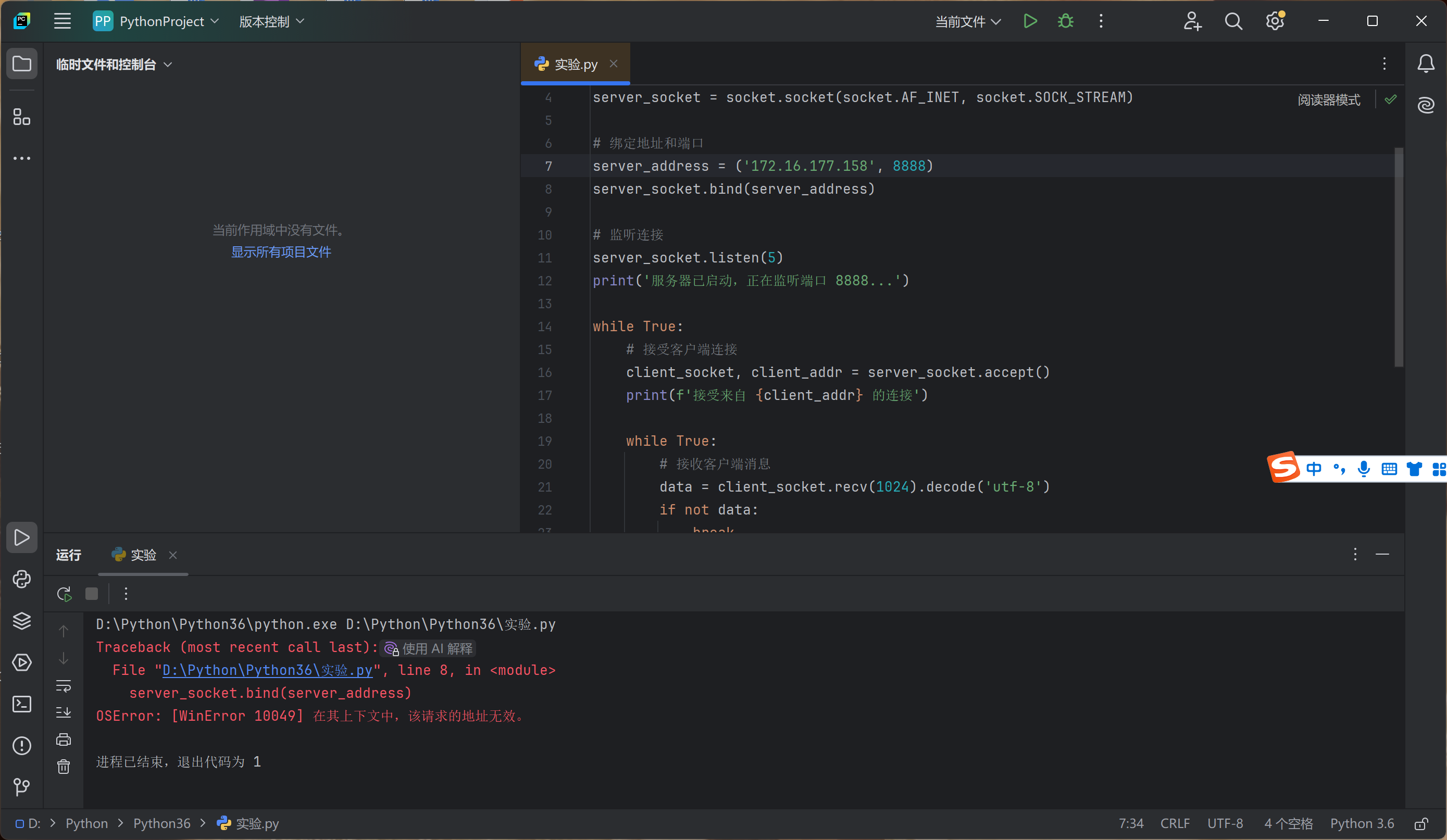Screen dimensions: 1447x840
Task: Open the Git version control tool window
Action: tap(22, 786)
